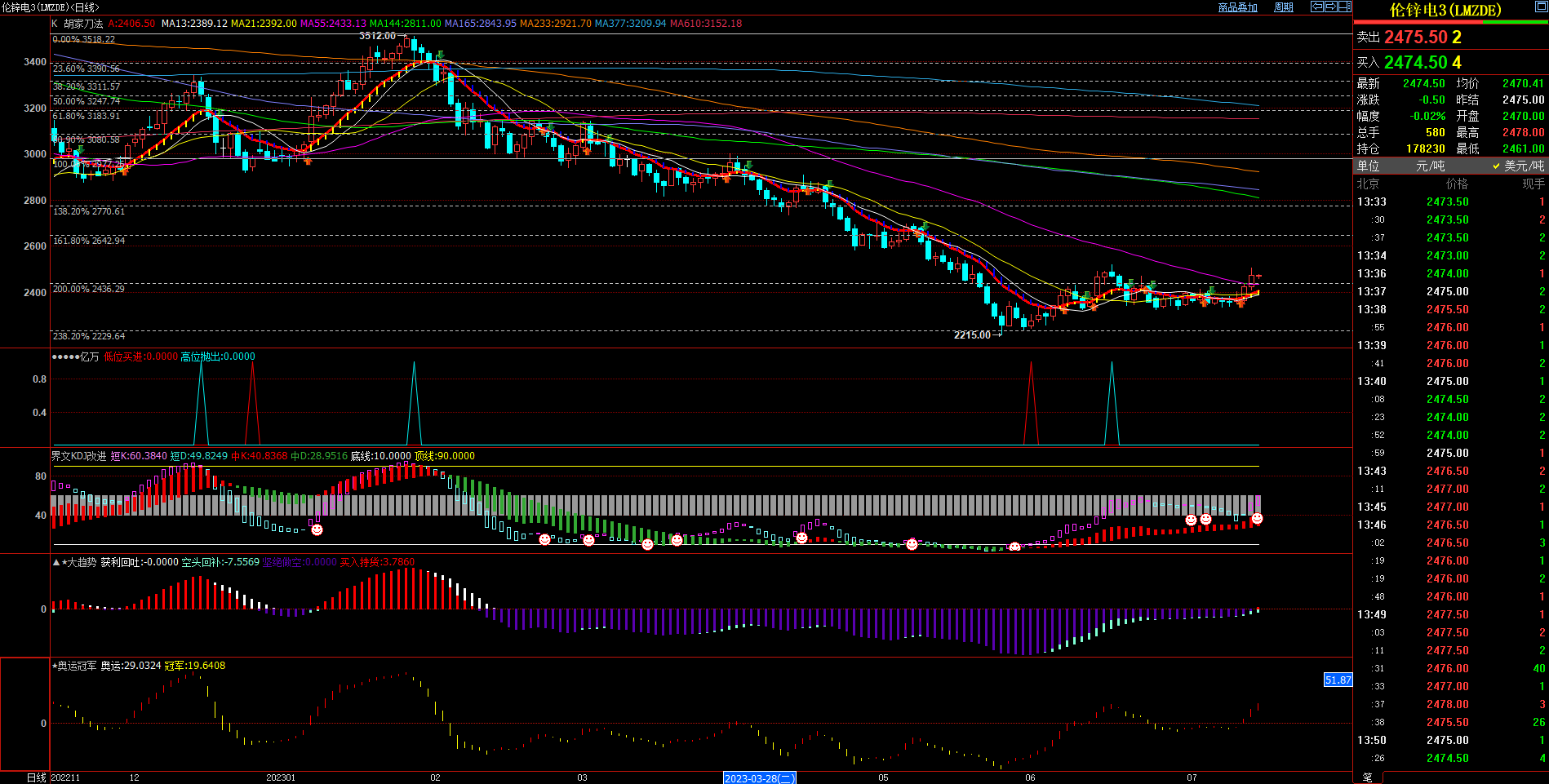Open the 周期 period dropdown

[x=1284, y=7]
